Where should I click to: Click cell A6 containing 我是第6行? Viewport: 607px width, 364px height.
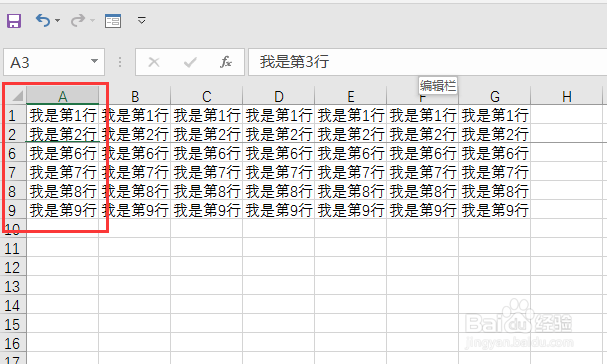63,153
